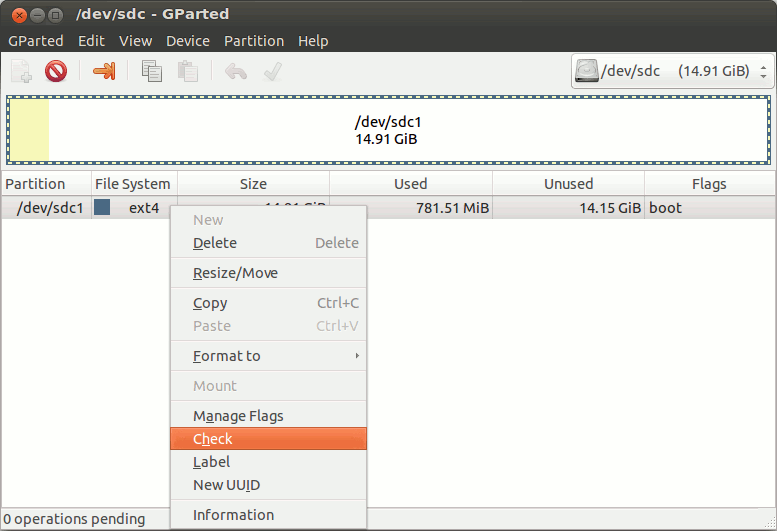Click the Copy partition toolbar icon

(x=152, y=71)
